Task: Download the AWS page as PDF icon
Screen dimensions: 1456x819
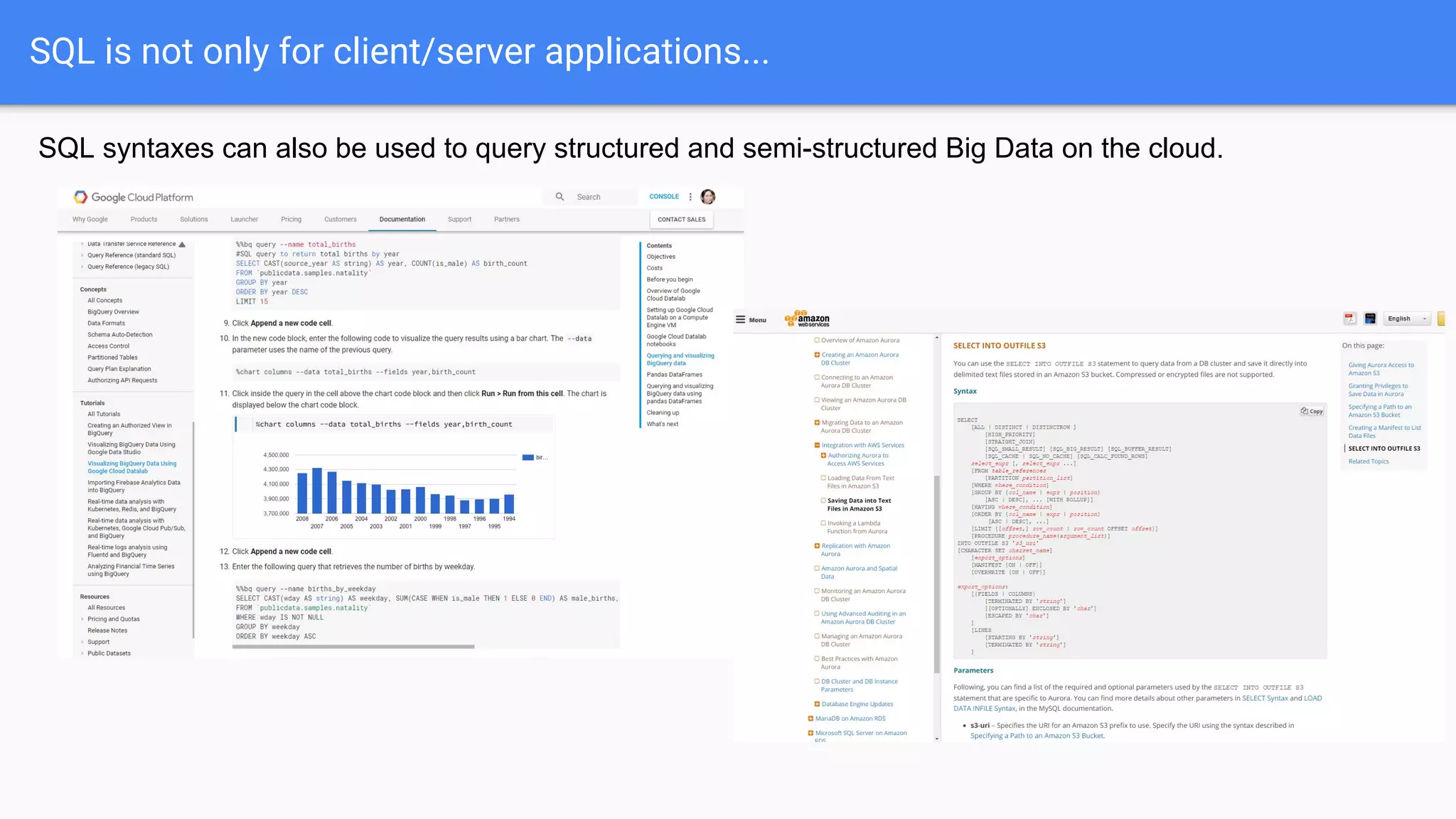Action: click(1350, 318)
